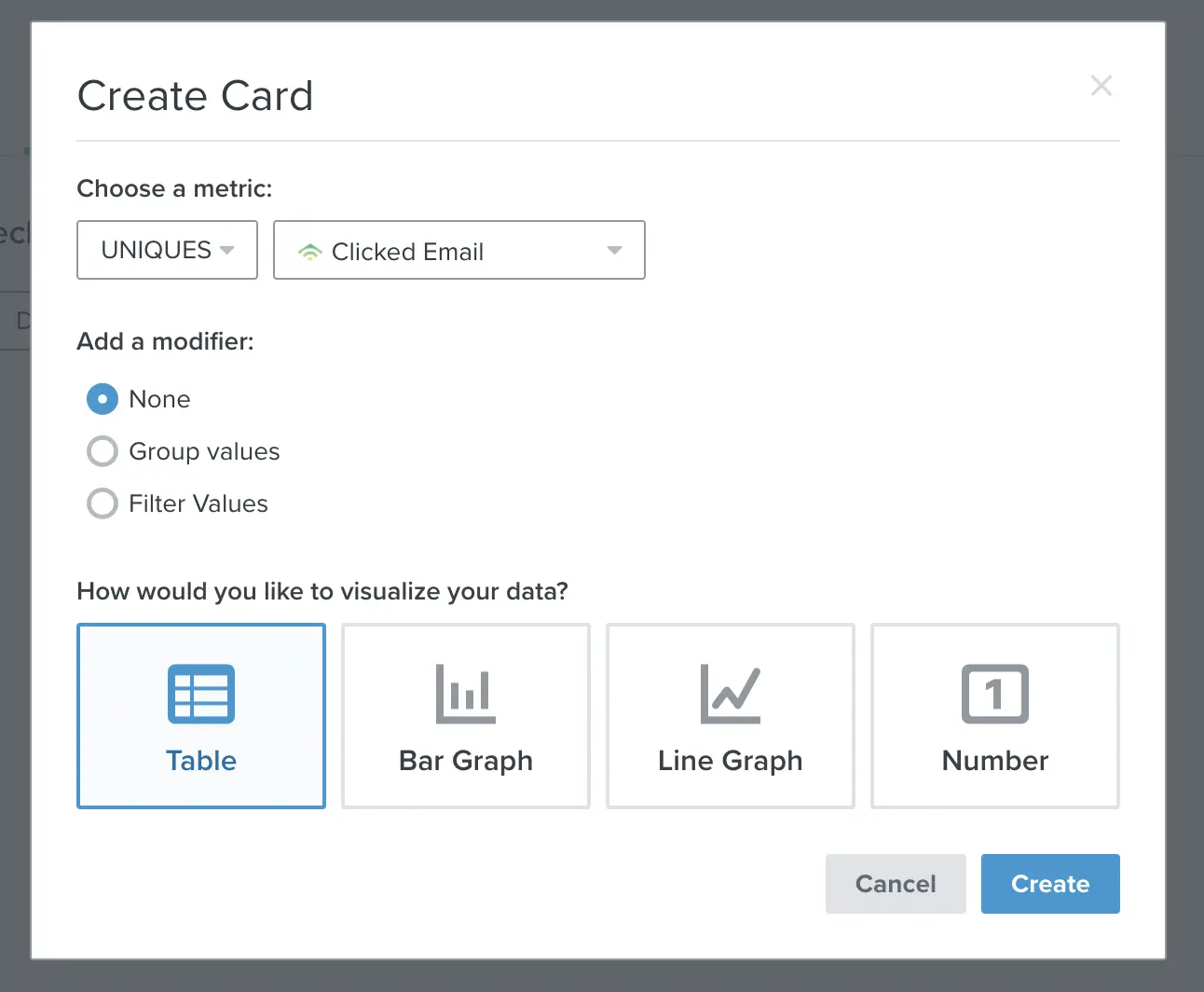Choose the Table label text
Screen dimensions: 1204x992
pos(201,761)
